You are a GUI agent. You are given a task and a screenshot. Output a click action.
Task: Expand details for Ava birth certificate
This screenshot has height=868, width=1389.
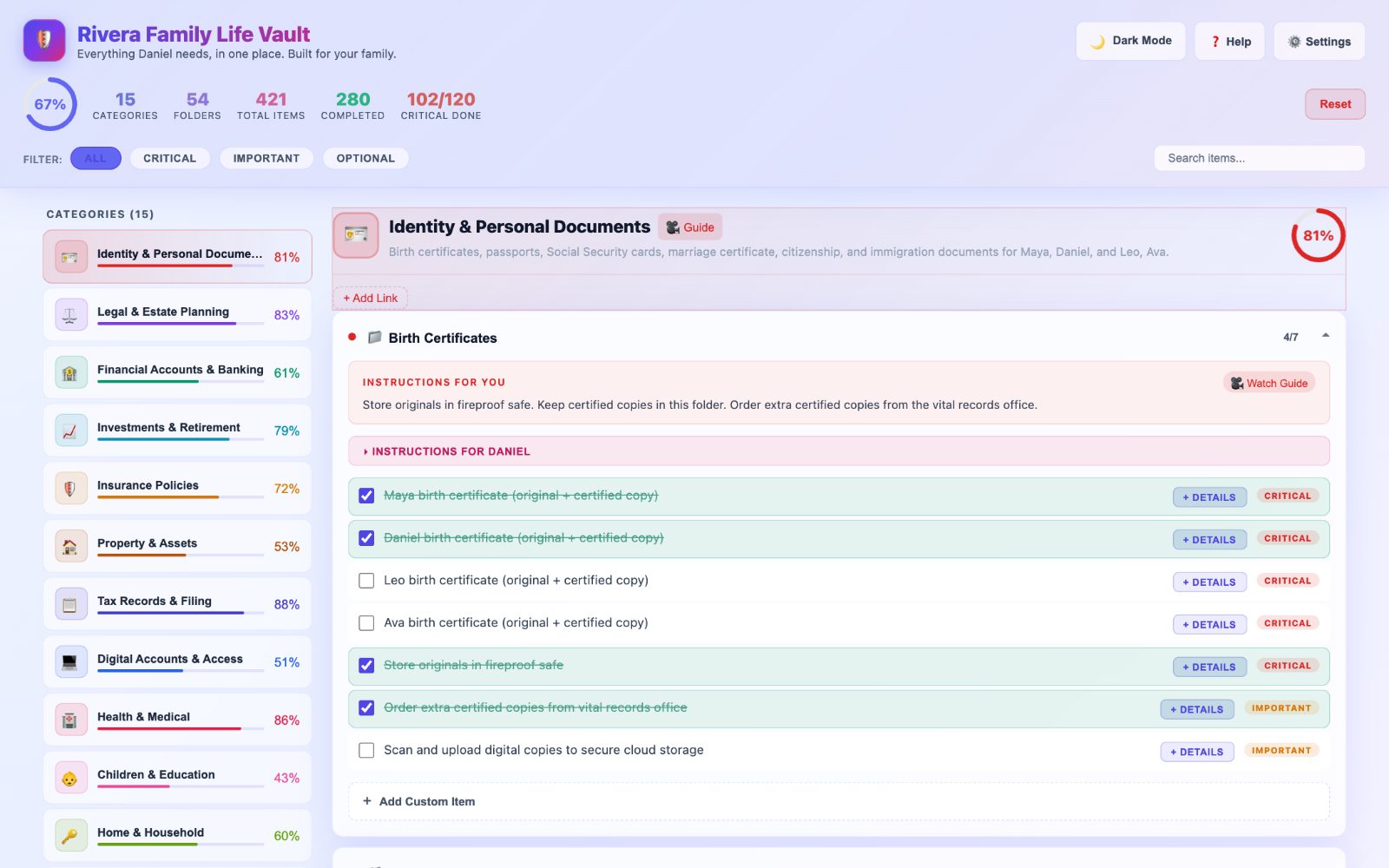[x=1209, y=624]
